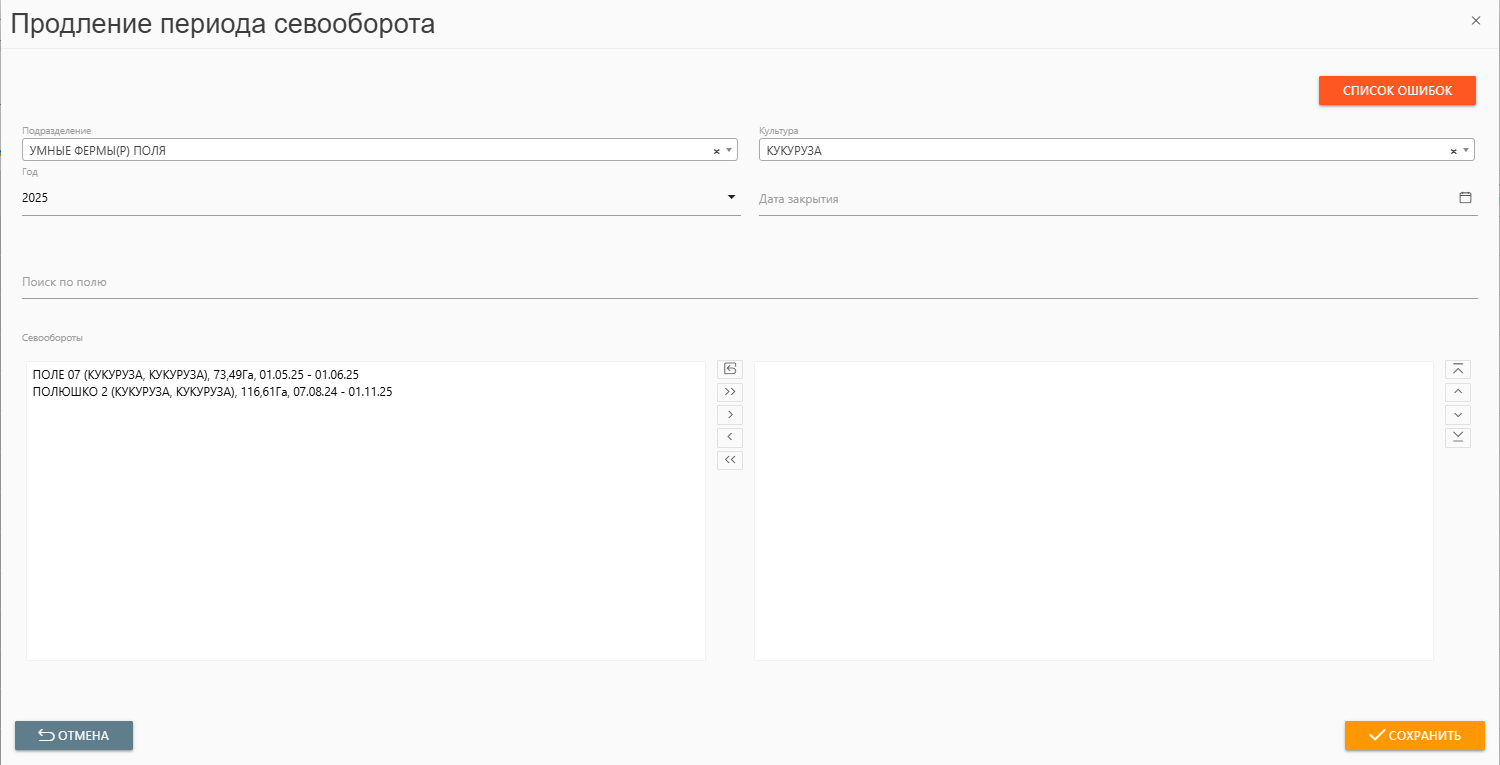The image size is (1500, 765).
Task: Move selected item down one position
Action: coord(1458,415)
